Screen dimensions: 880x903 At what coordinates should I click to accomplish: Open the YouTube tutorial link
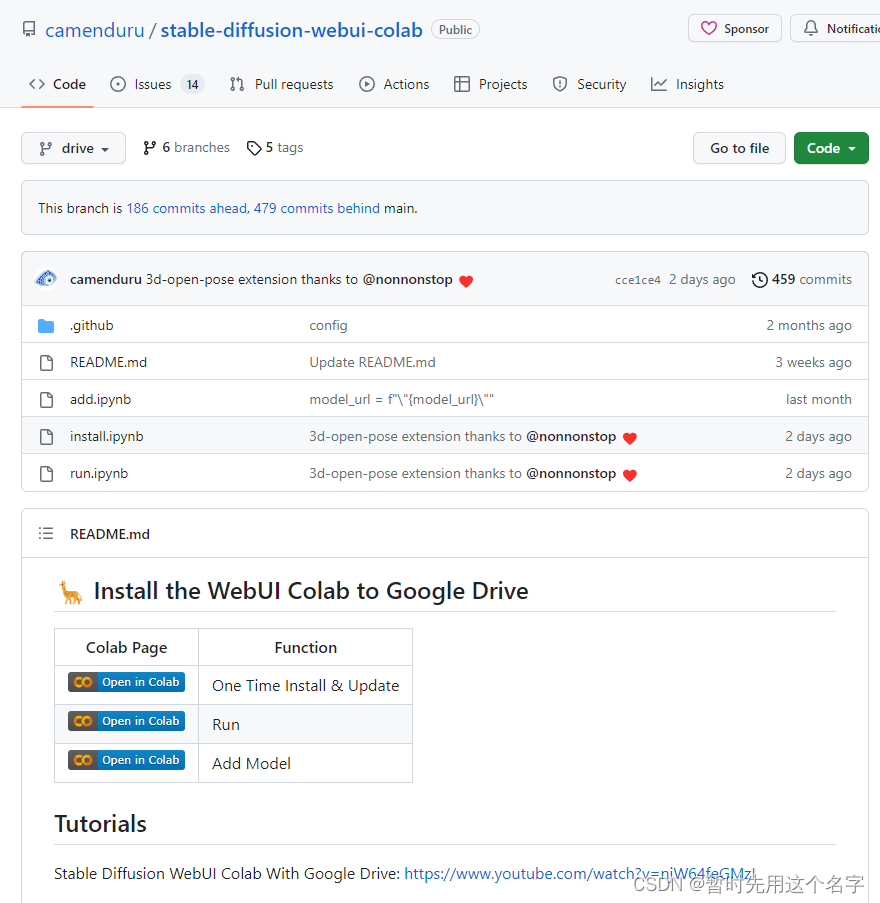pos(580,874)
